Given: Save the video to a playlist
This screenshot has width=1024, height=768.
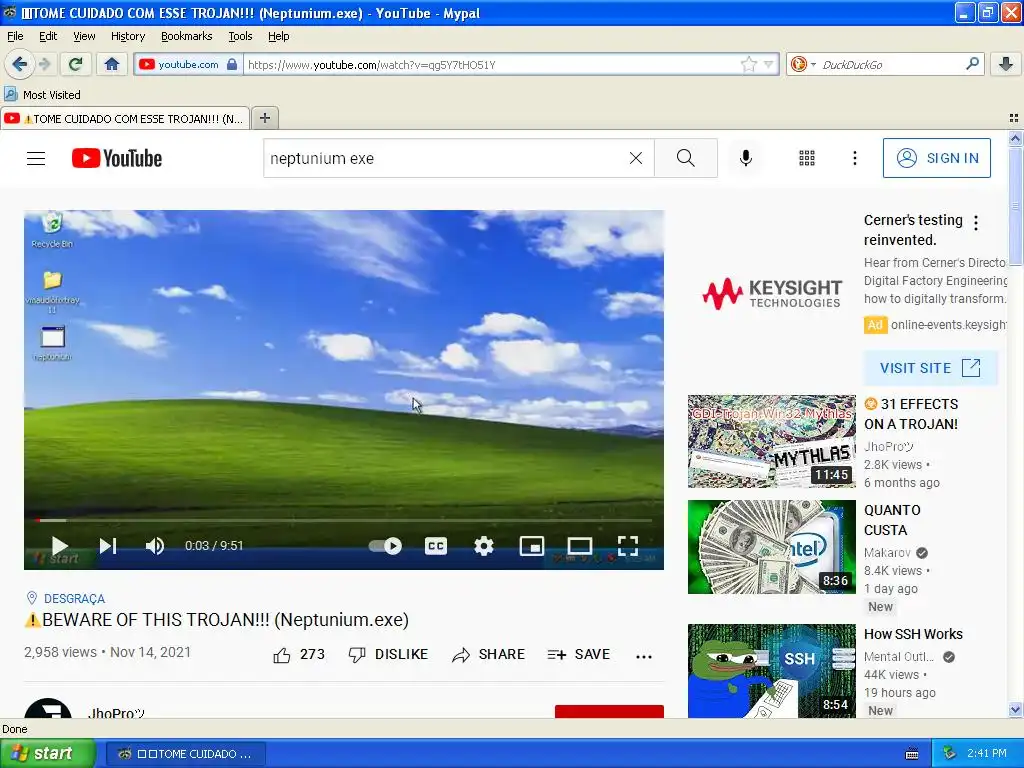Looking at the screenshot, I should 579,654.
